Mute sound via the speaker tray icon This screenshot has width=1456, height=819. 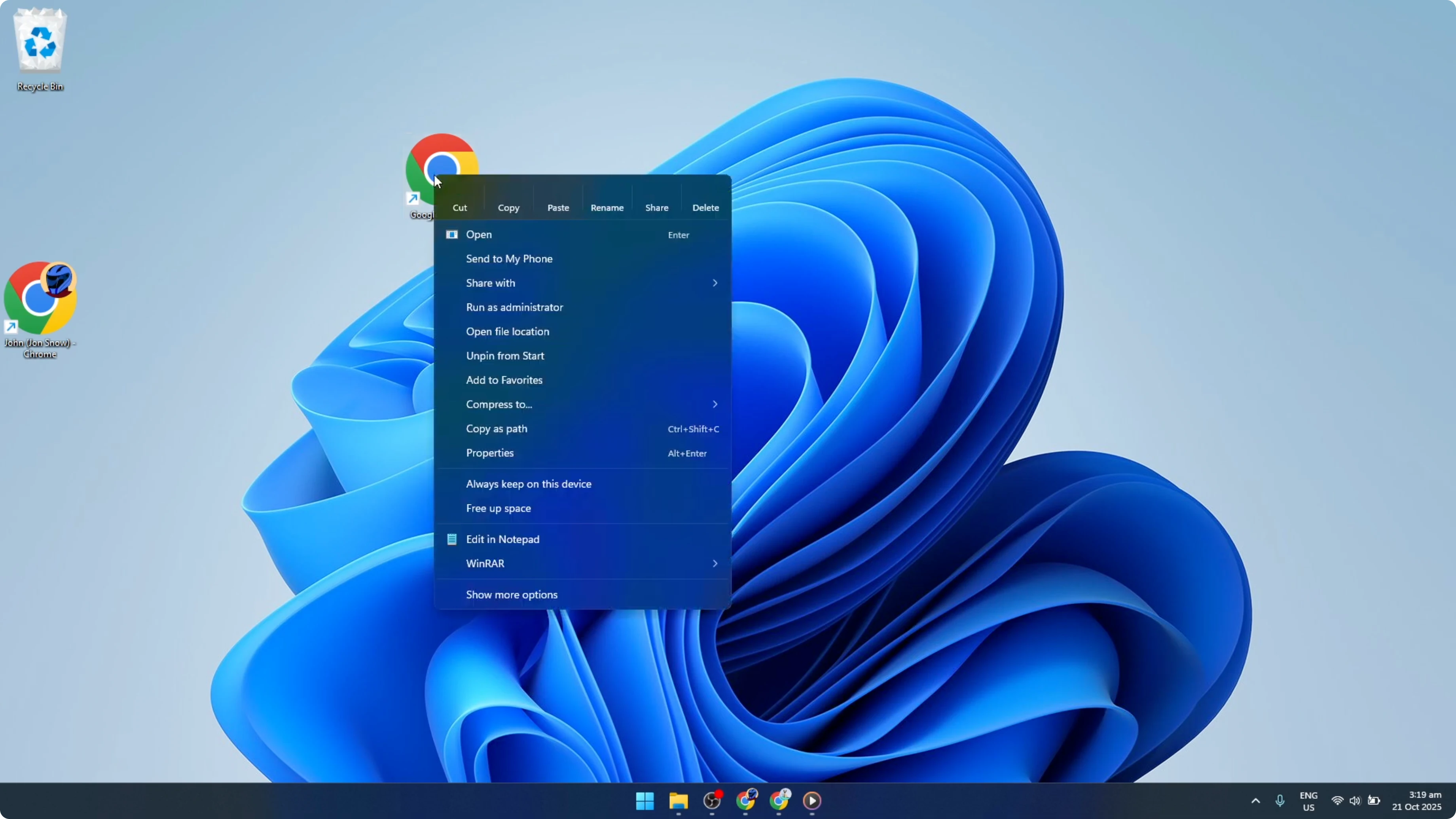1356,801
